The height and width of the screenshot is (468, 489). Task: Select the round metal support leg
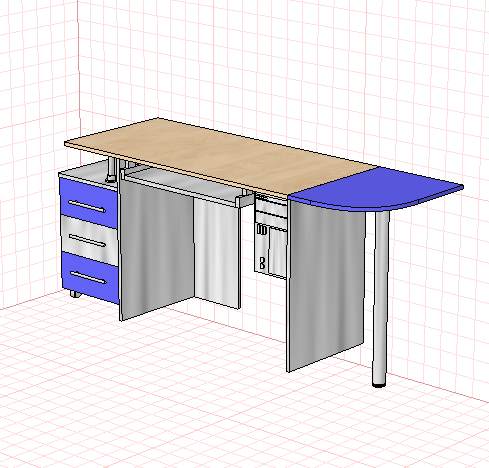380,298
